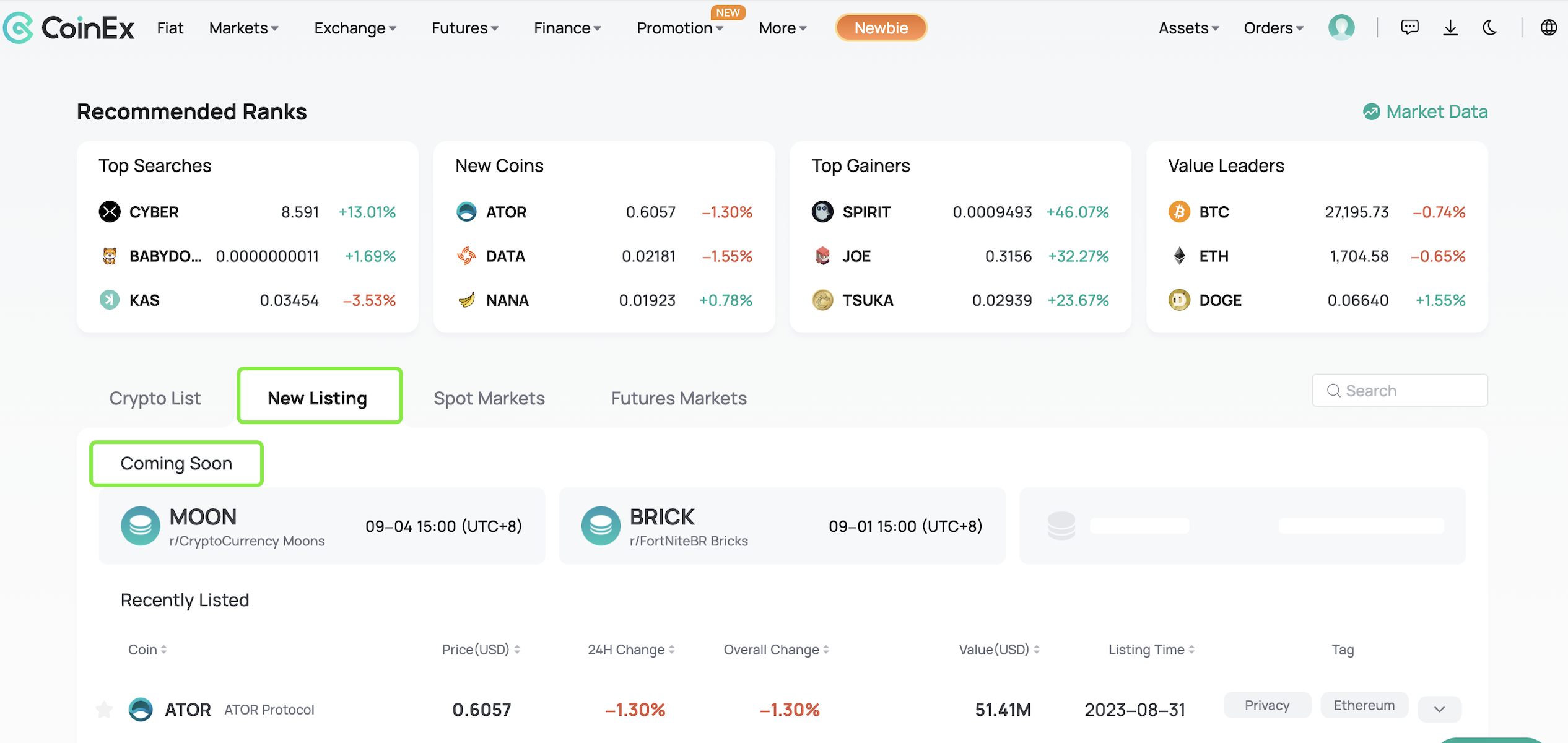Viewport: 1568px width, 743px height.
Task: Click ETH price 1,704.58
Action: (1359, 256)
